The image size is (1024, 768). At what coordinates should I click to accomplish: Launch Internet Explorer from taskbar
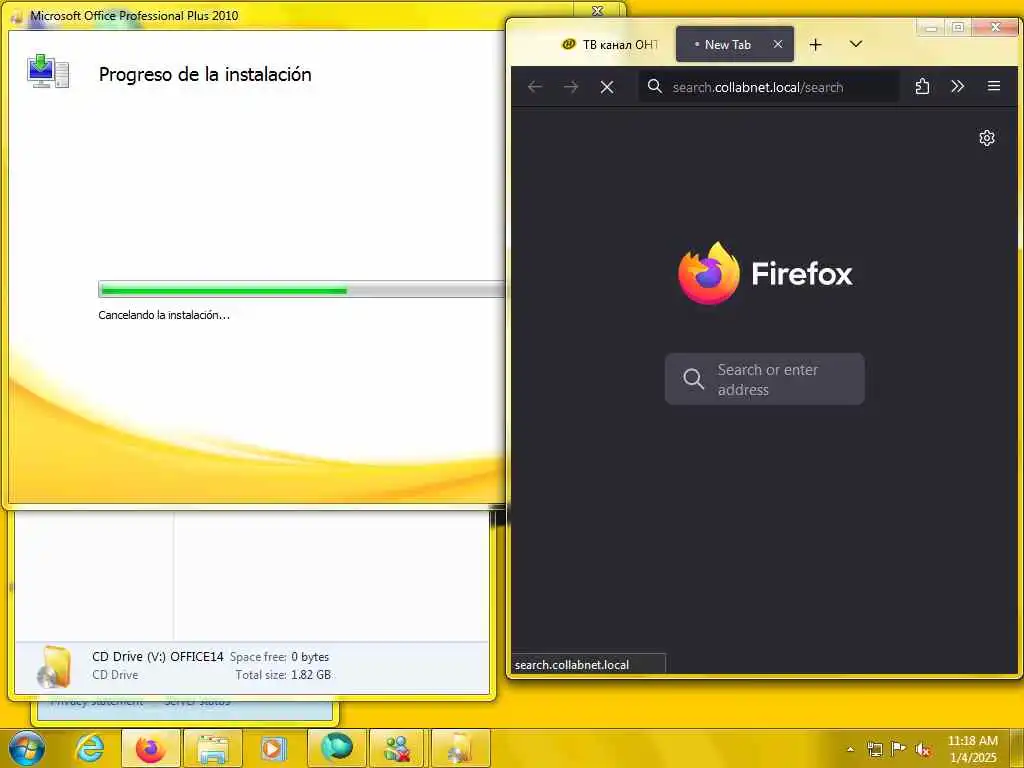pos(89,748)
